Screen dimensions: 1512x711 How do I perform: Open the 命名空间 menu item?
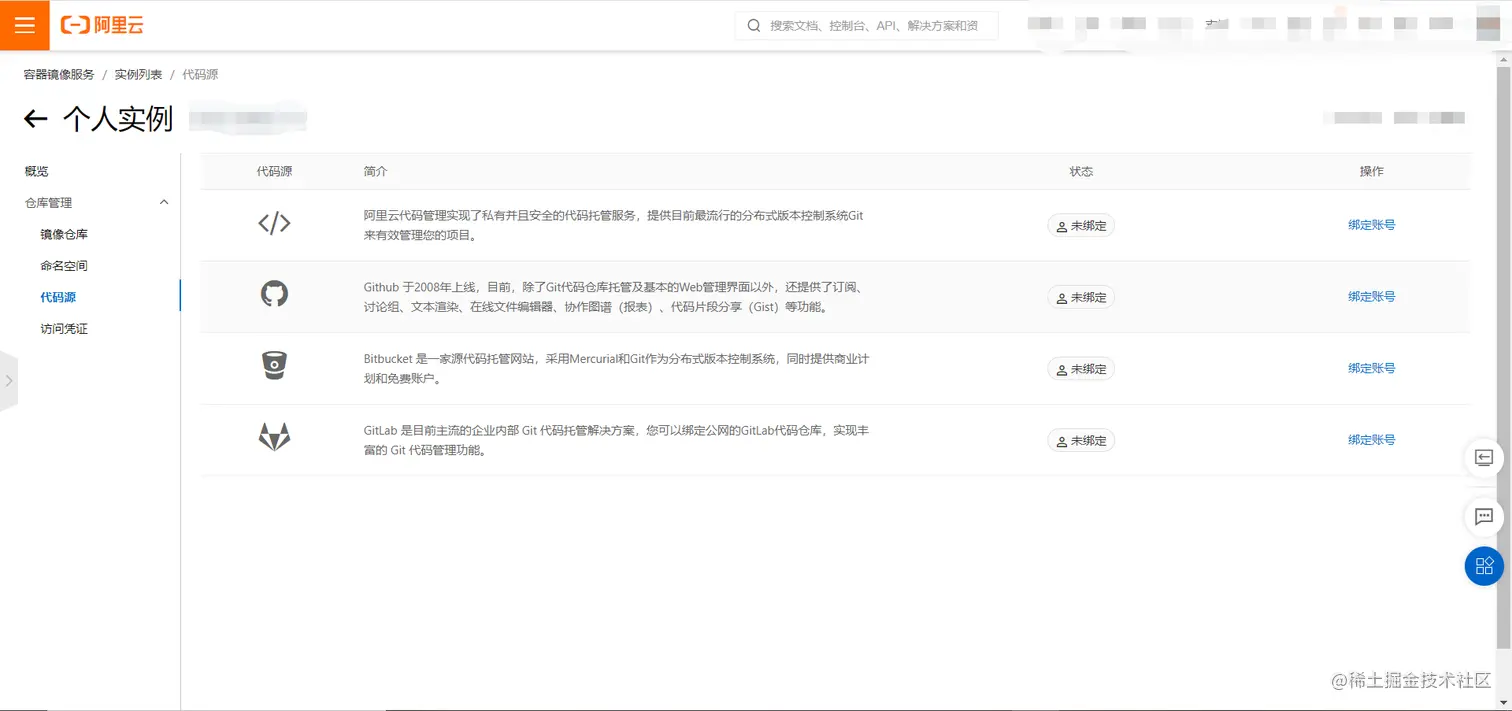[64, 266]
